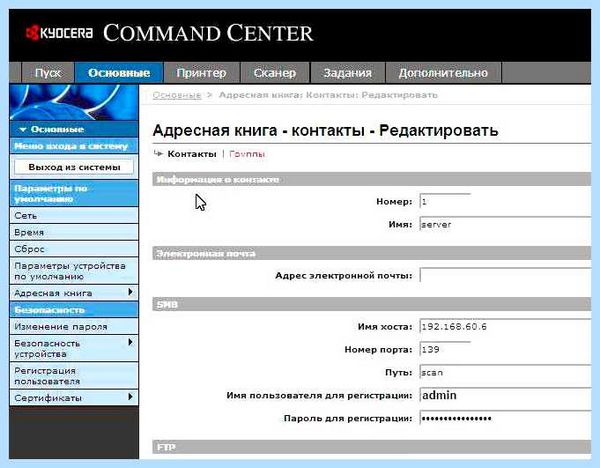600x468 pixels.
Task: Follow the Основные breadcrumb link
Action: [x=177, y=95]
